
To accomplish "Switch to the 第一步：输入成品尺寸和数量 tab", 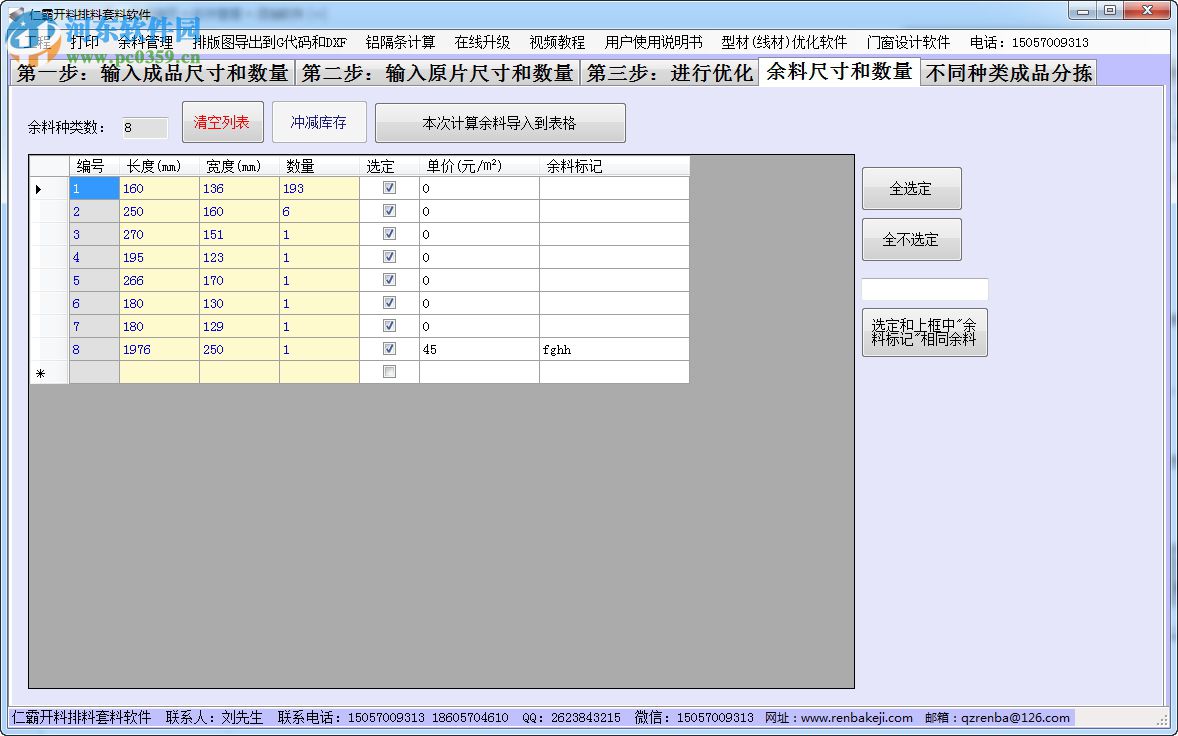I will (151, 72).
